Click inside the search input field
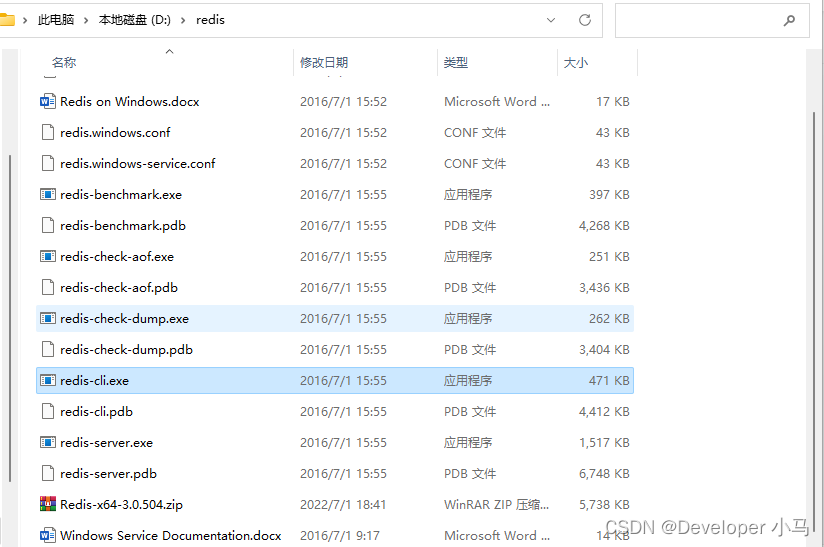824x547 pixels. pos(712,20)
